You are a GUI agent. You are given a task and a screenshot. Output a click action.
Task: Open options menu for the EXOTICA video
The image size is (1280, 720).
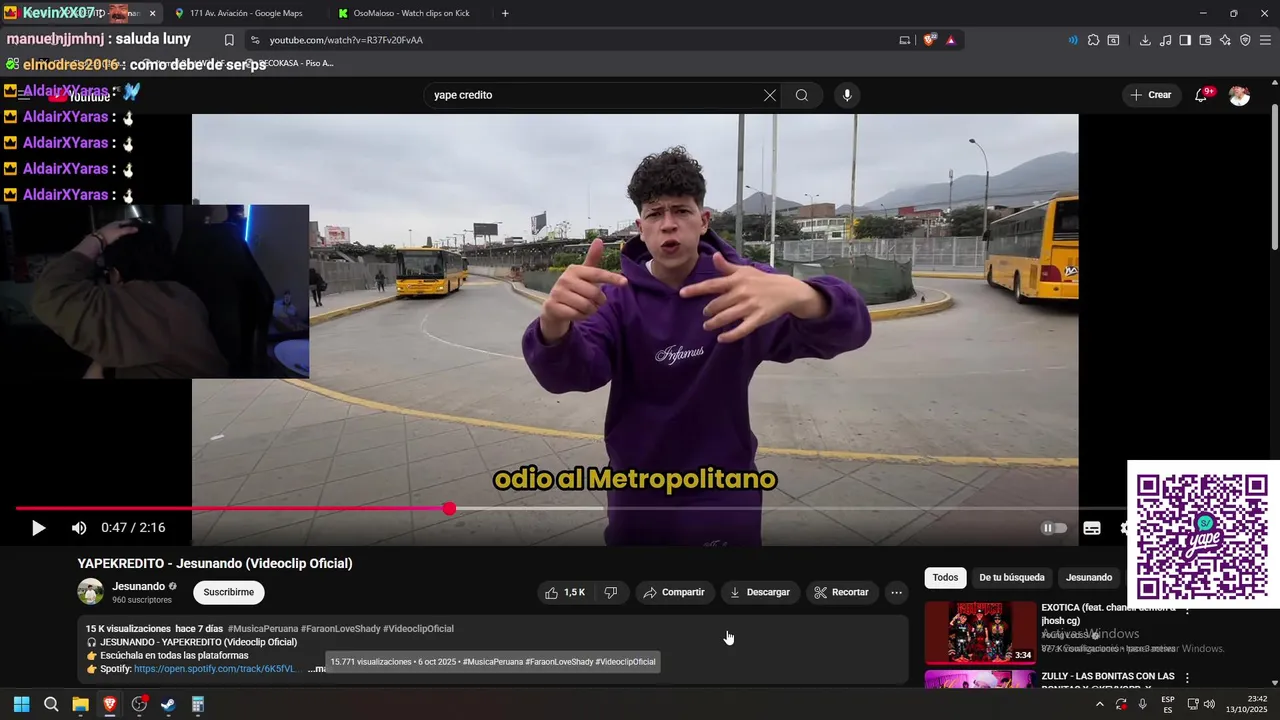click(x=1187, y=609)
